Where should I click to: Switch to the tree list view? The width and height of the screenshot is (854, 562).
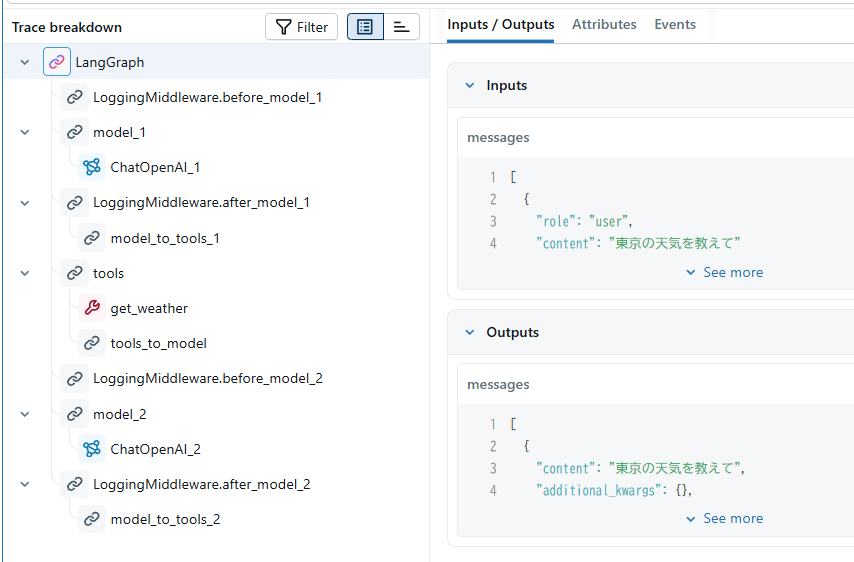pyautogui.click(x=365, y=27)
